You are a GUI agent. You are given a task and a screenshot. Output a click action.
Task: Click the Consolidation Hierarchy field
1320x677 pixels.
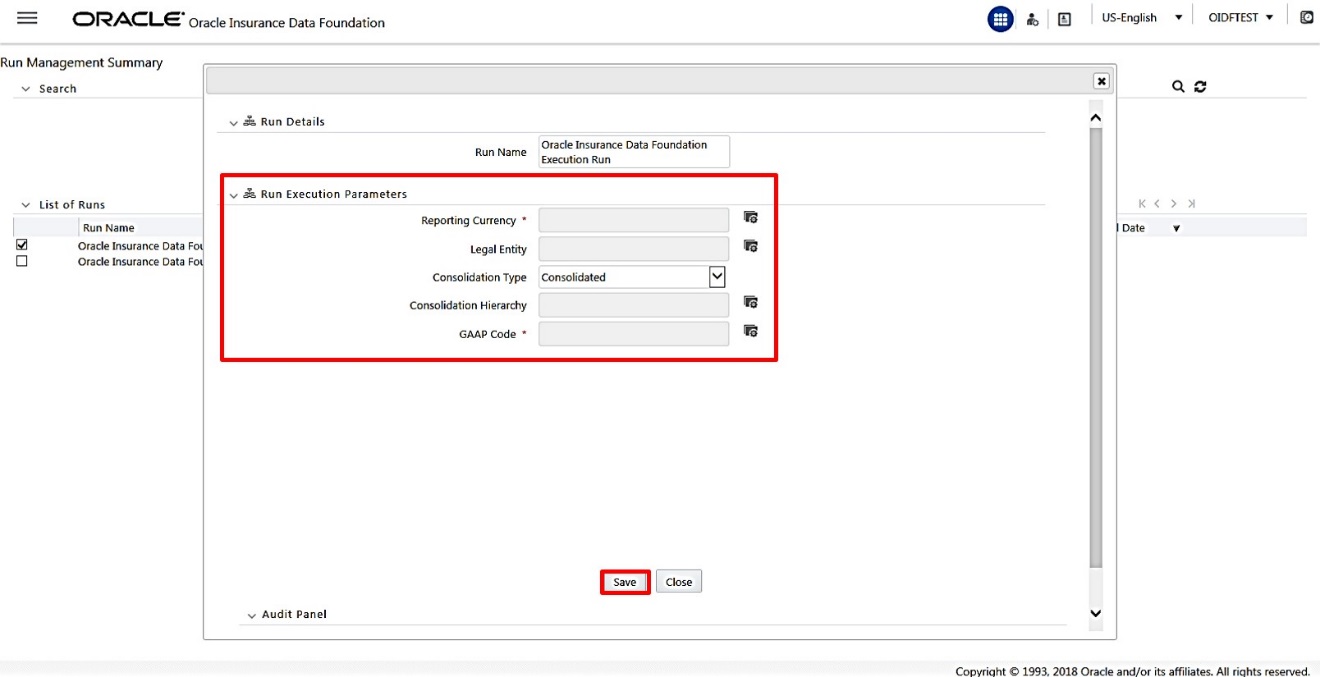tap(634, 305)
